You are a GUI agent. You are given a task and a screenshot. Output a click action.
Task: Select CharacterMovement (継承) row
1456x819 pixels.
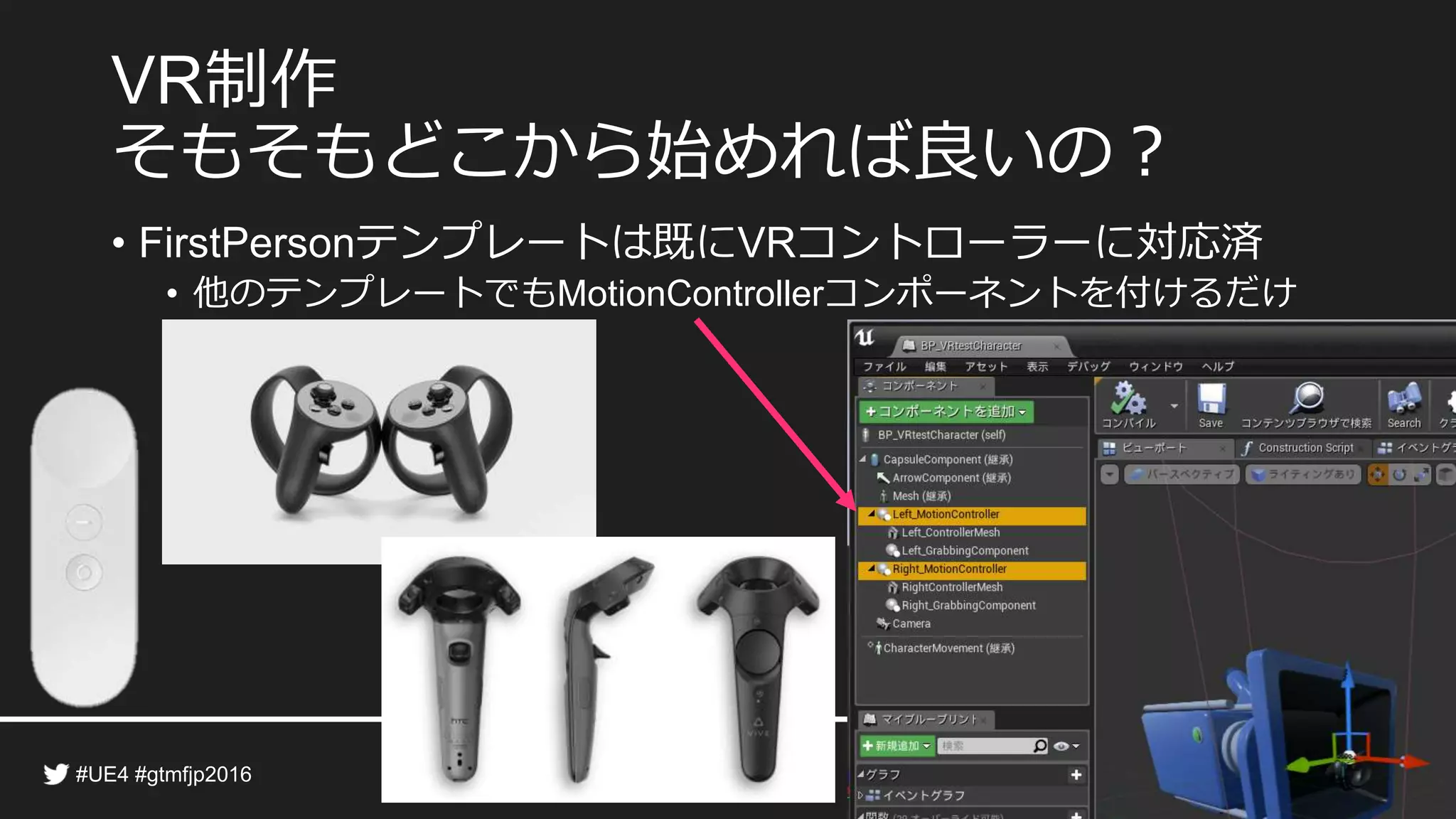click(x=972, y=648)
